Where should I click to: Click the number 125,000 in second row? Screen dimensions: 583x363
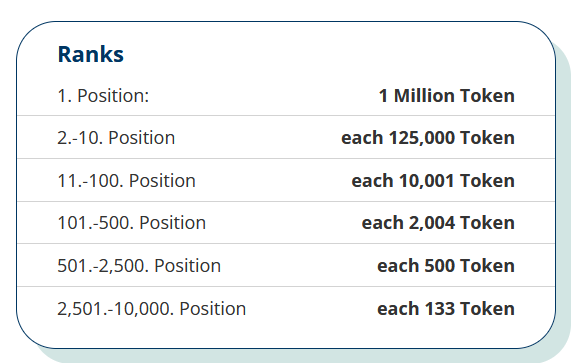click(422, 138)
